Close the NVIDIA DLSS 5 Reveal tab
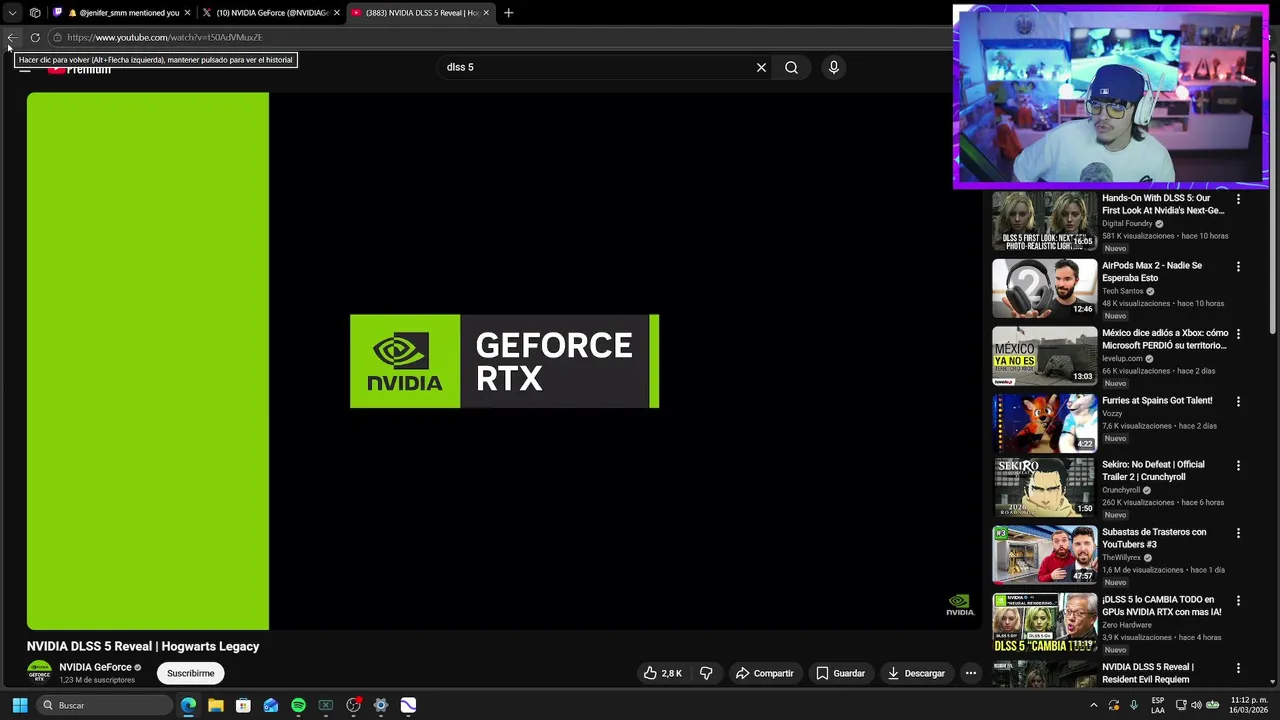The image size is (1280, 720). click(486, 13)
